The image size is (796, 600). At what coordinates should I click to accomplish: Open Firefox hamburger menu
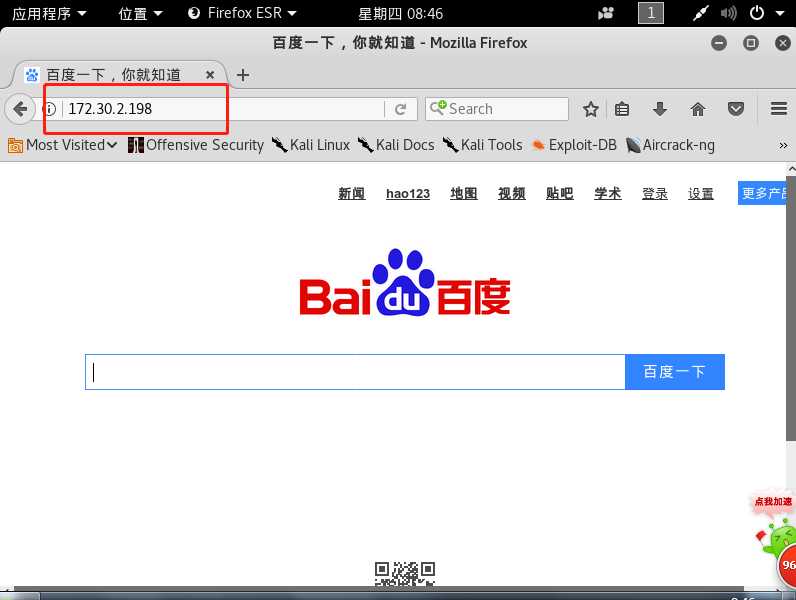click(x=779, y=109)
